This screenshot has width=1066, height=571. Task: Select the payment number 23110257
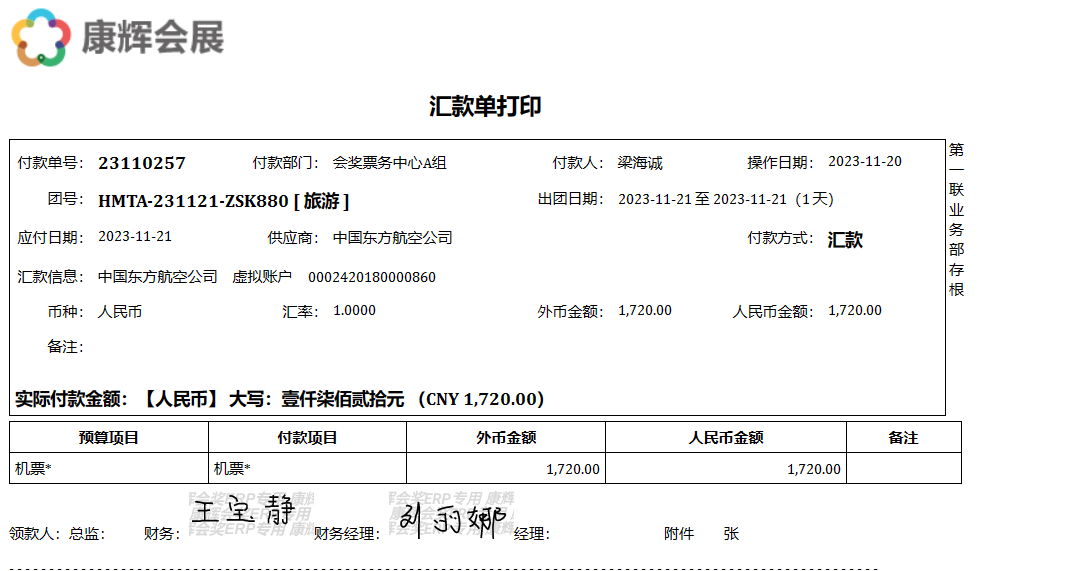[x=142, y=163]
